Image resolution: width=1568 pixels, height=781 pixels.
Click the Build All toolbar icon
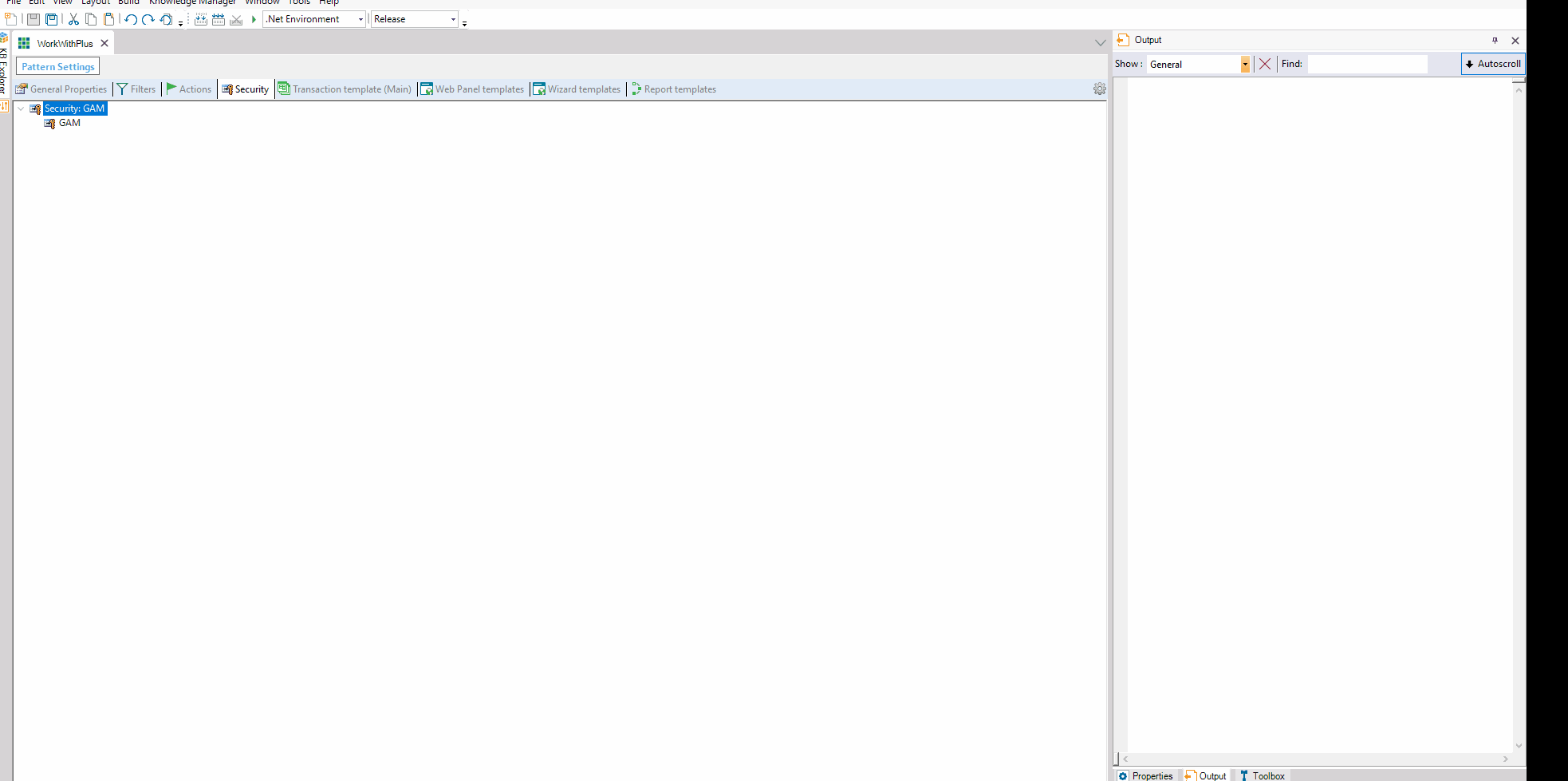point(201,19)
